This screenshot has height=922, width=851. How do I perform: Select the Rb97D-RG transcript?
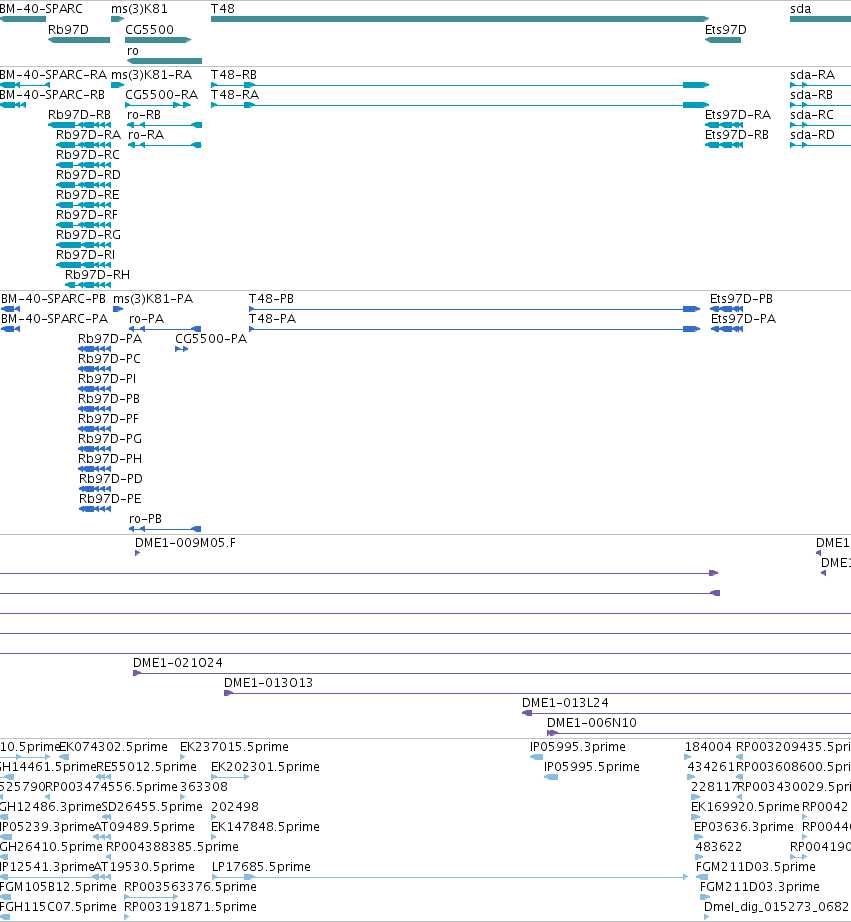[88, 235]
